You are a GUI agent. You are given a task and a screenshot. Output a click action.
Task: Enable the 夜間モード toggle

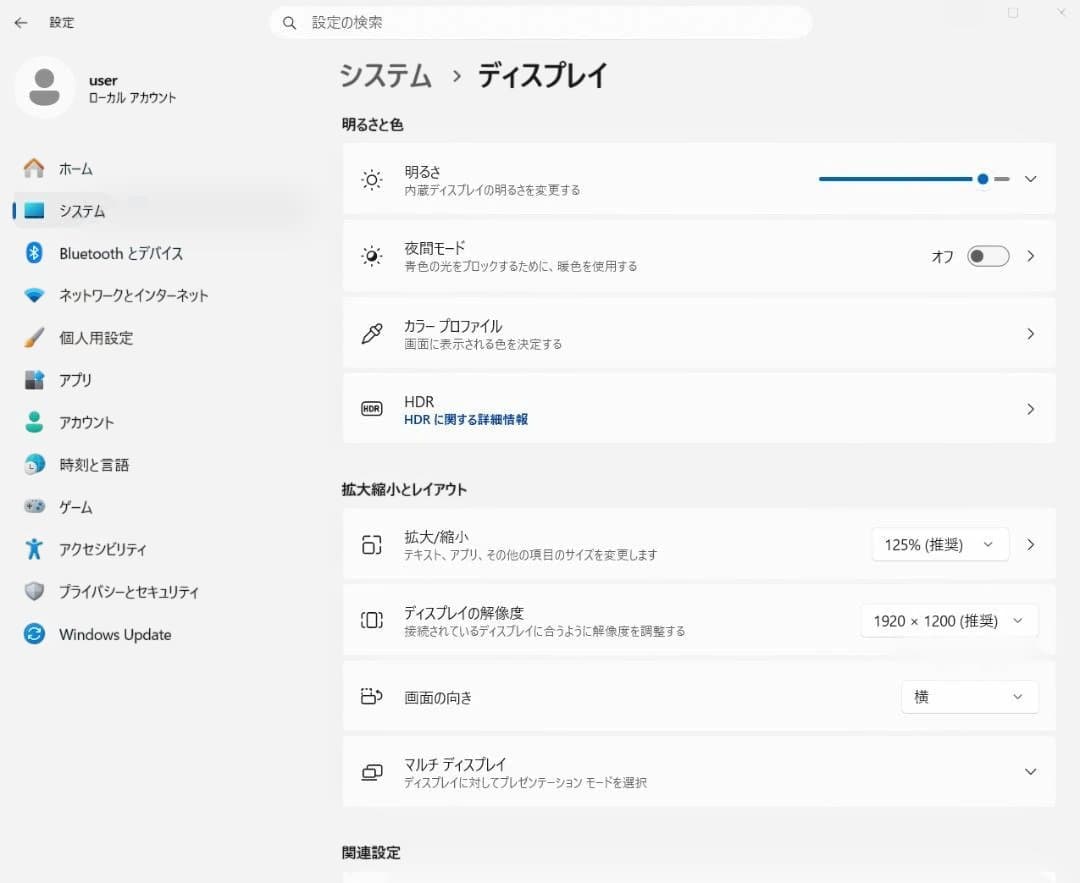coord(987,256)
